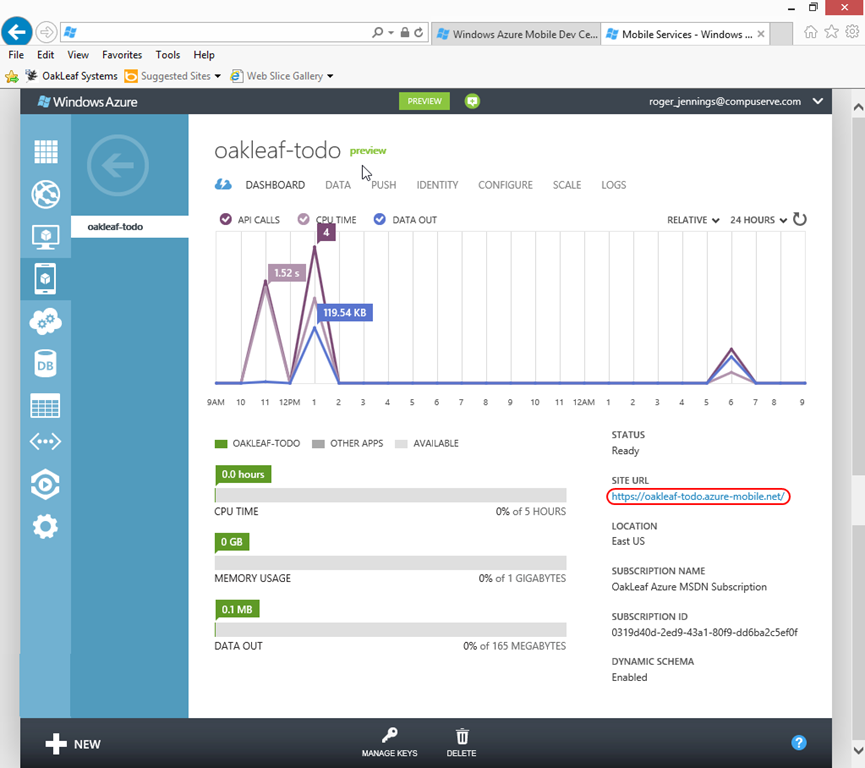Expand the account menu chevron
This screenshot has width=865, height=768.
coord(818,102)
